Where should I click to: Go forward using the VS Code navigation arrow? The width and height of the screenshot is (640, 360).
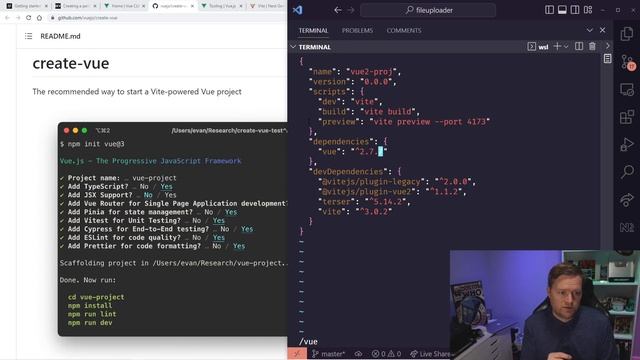tap(351, 10)
